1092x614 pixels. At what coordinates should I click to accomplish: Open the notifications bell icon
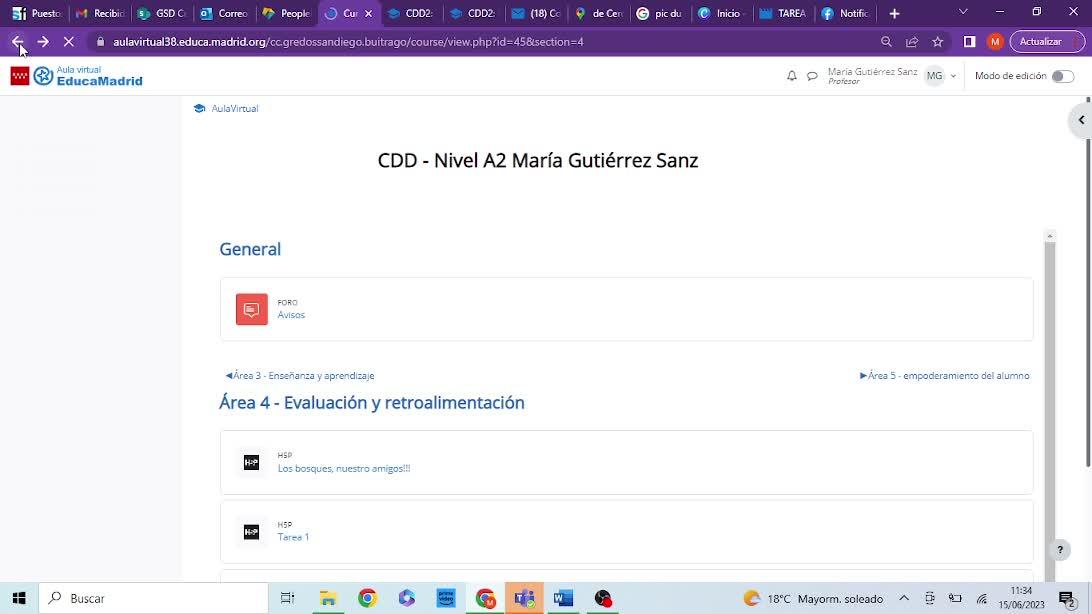click(792, 76)
